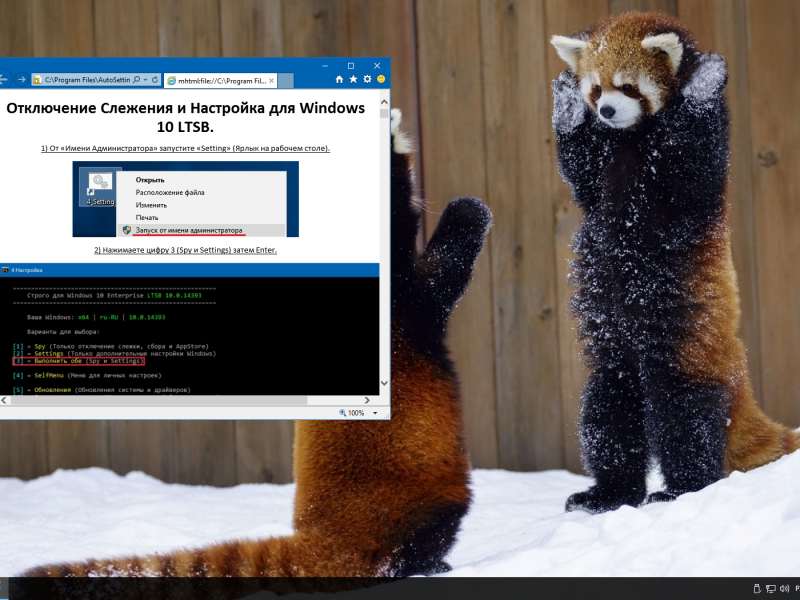Go to the home page icon
Screen dimensions: 800x600
coord(339,80)
